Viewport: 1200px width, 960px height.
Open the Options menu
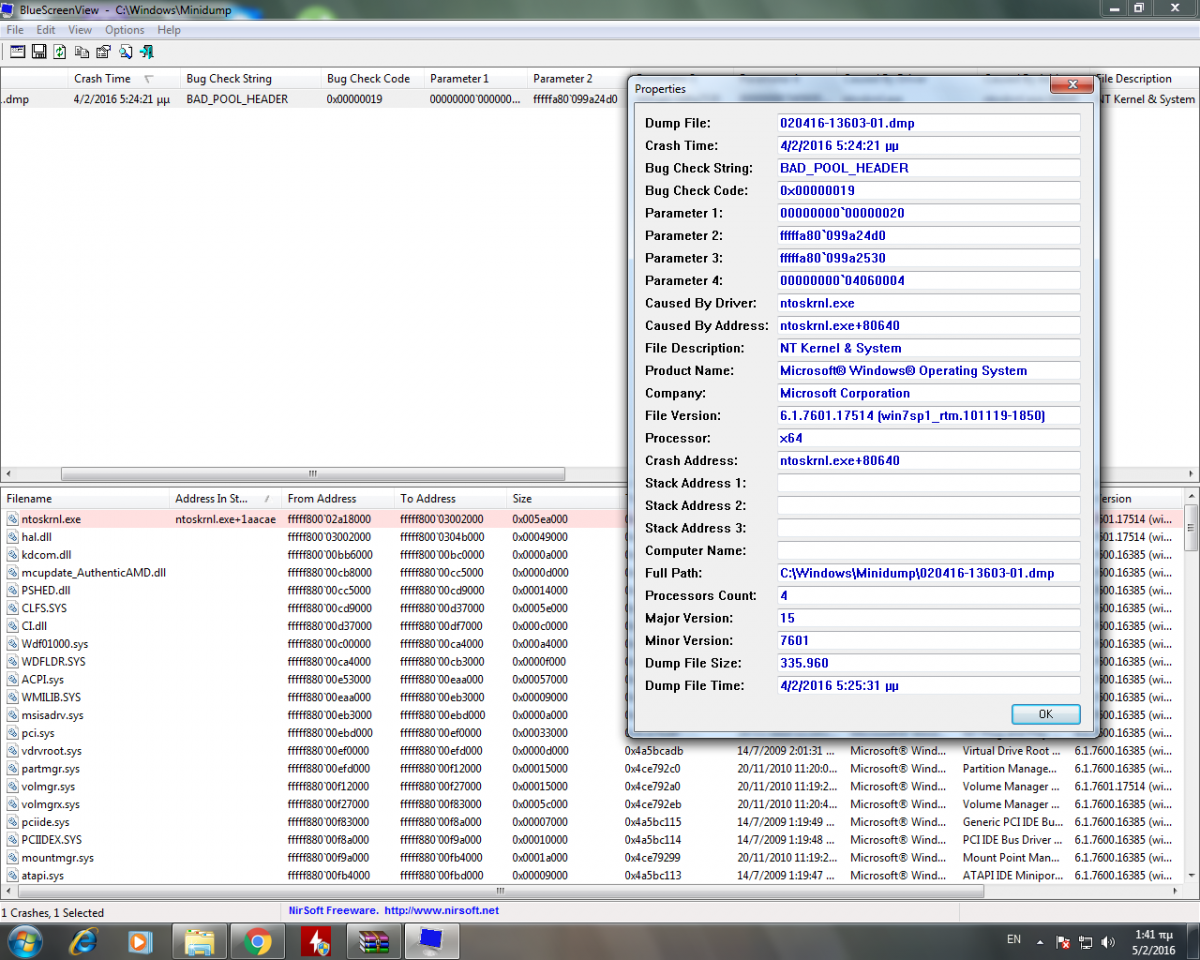coord(125,30)
